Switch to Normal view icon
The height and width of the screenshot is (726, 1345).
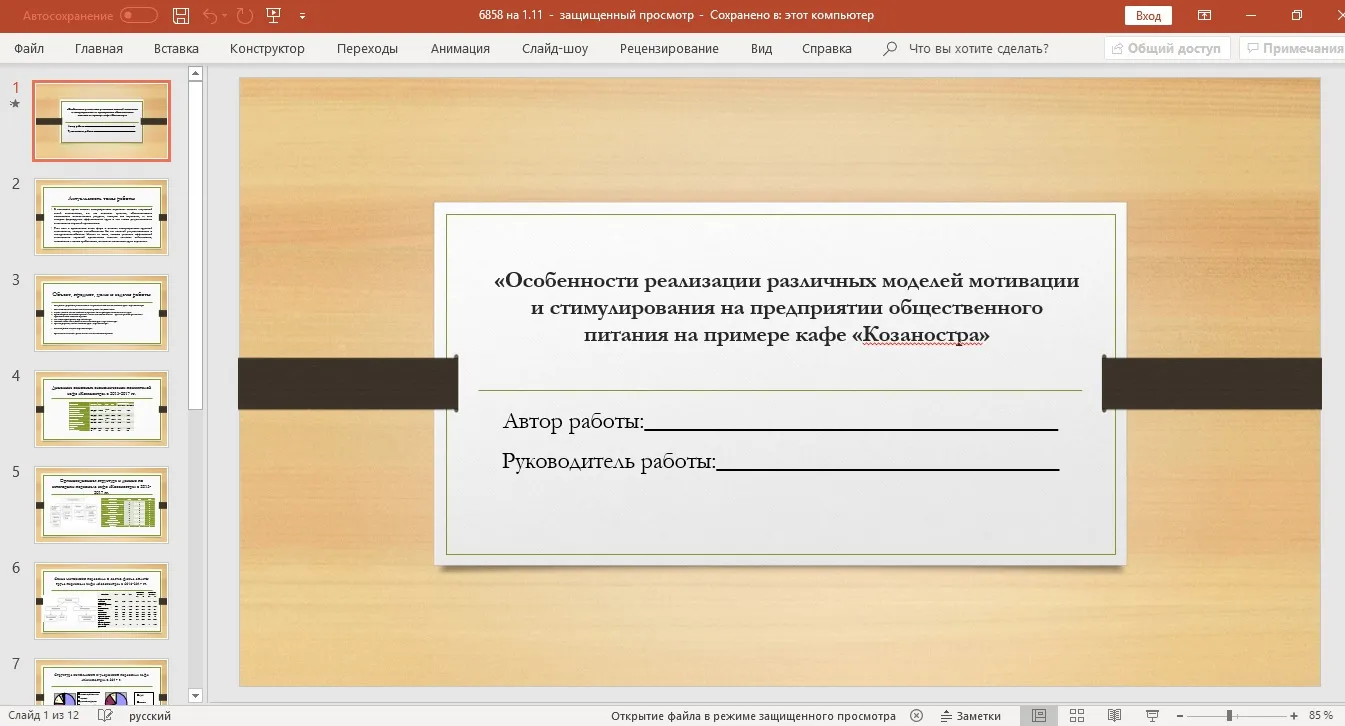click(1039, 716)
